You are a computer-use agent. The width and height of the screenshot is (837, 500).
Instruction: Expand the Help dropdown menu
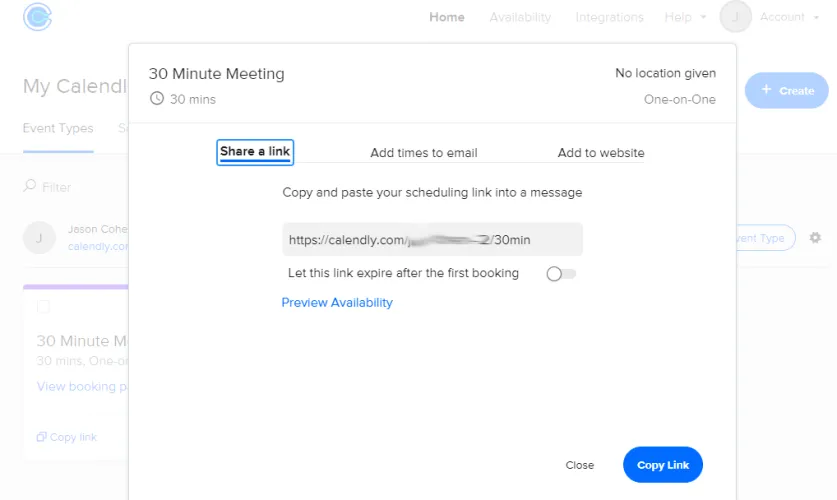[685, 17]
